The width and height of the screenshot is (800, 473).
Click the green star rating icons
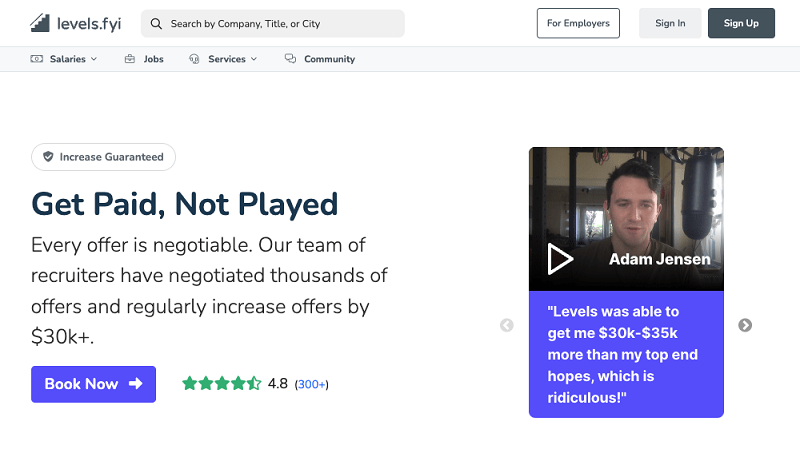pos(222,383)
